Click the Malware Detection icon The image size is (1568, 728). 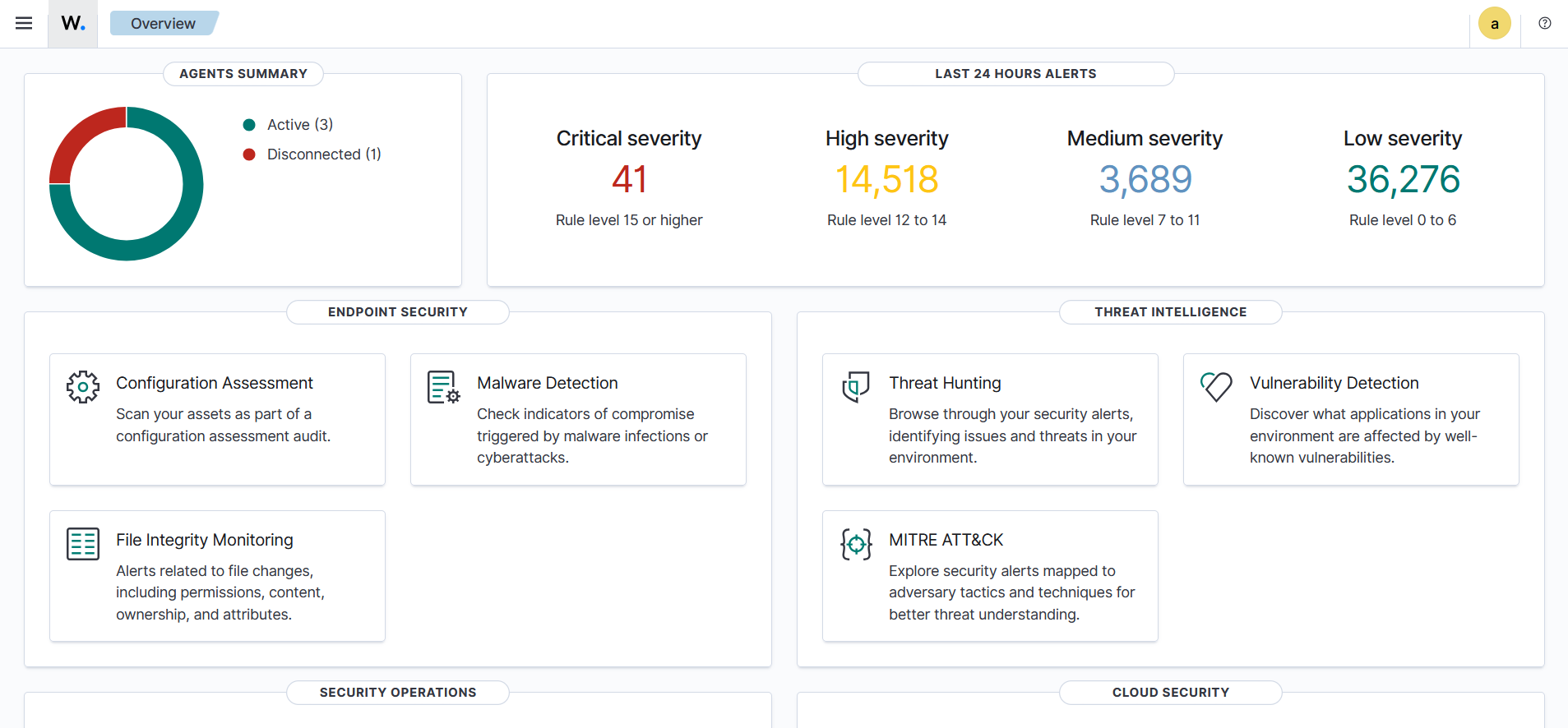point(443,387)
